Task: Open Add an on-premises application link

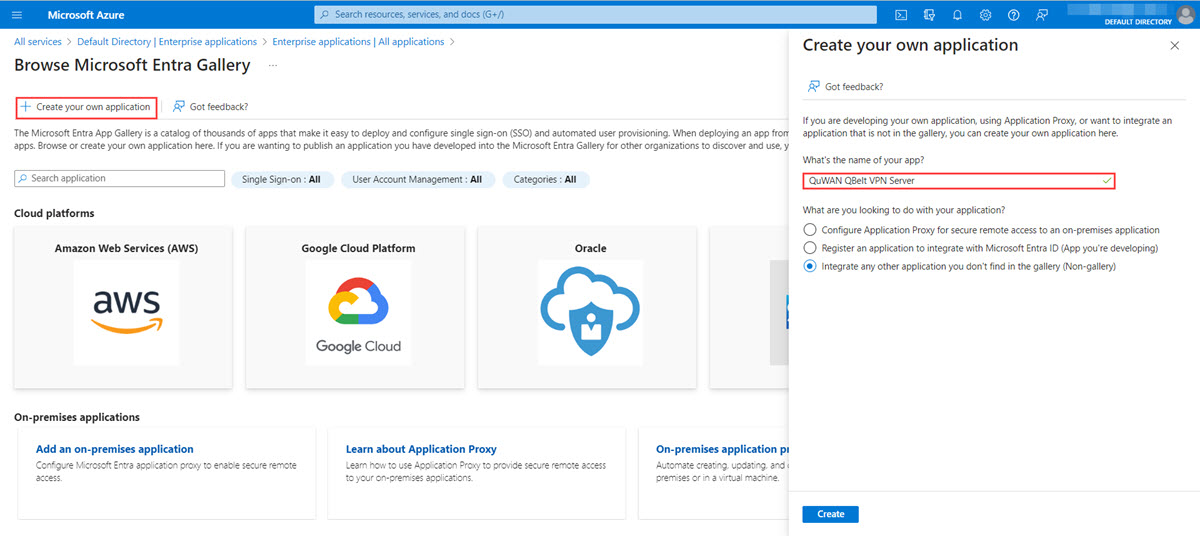Action: click(115, 449)
